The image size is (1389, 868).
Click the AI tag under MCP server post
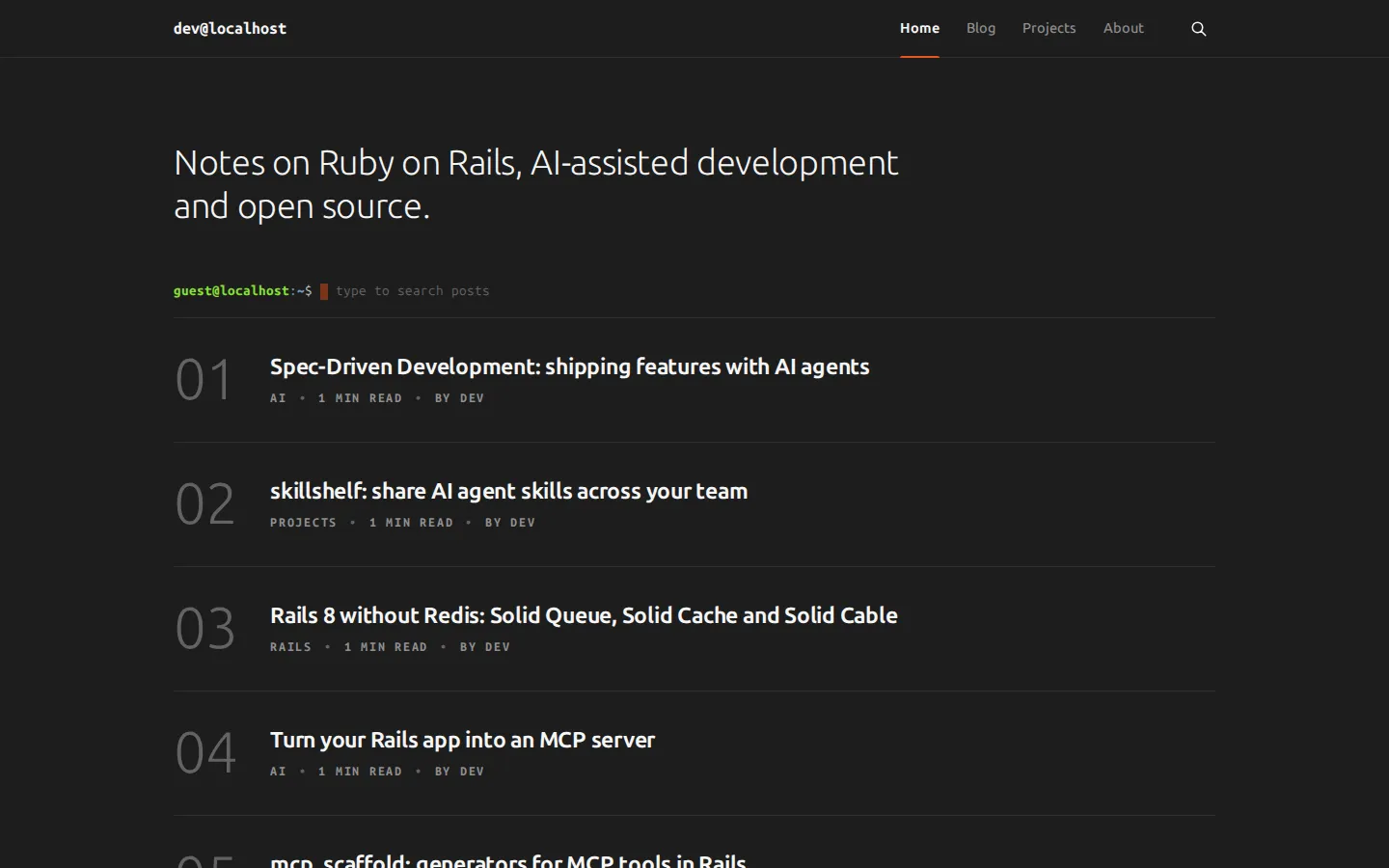click(278, 771)
